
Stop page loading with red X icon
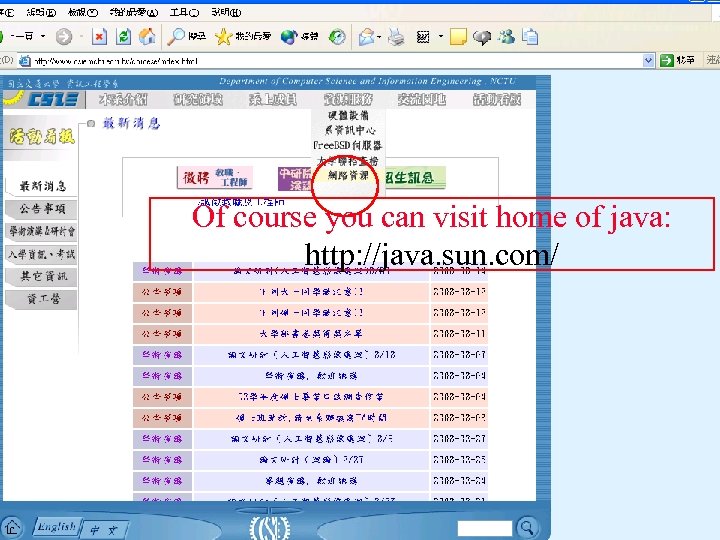99,36
